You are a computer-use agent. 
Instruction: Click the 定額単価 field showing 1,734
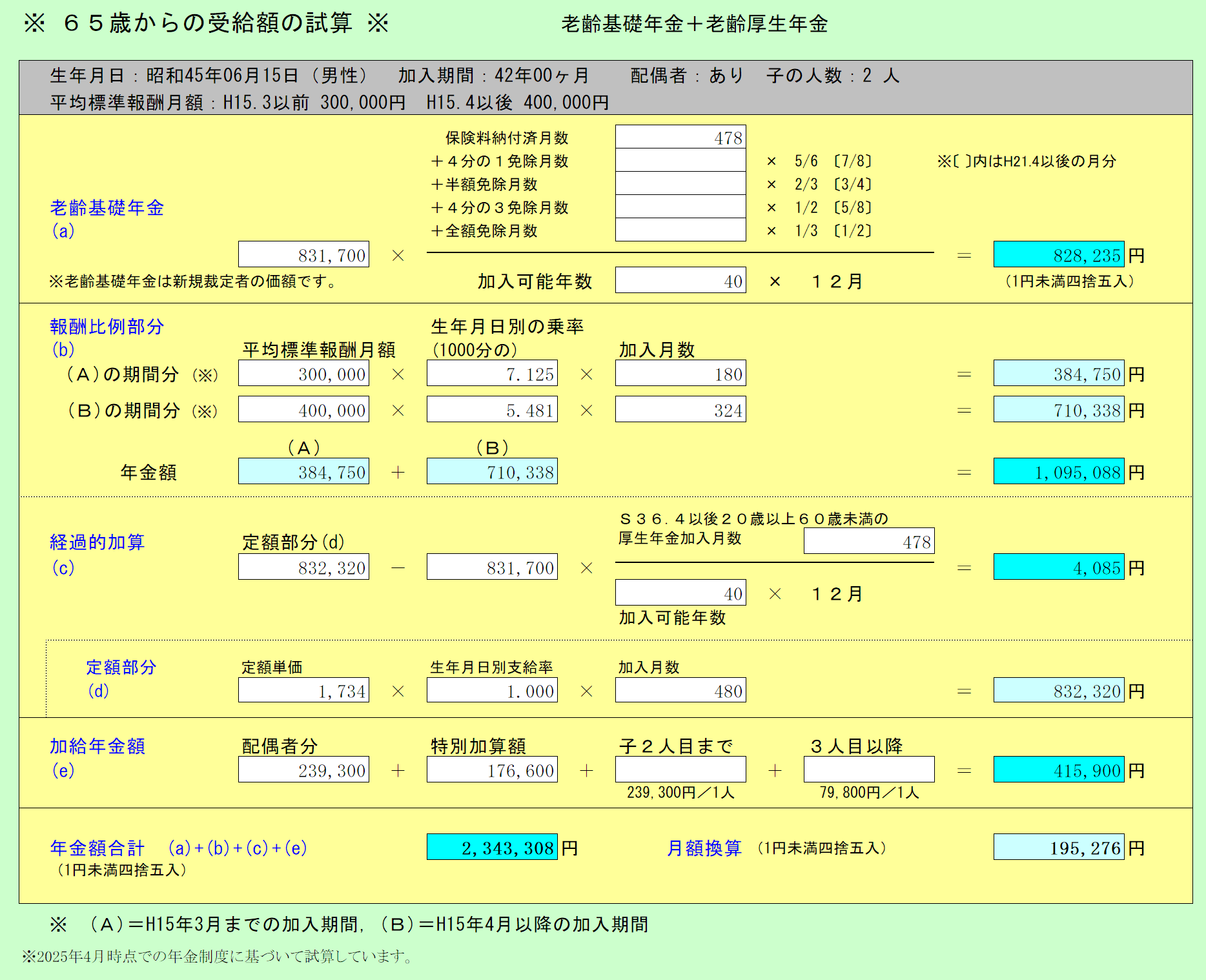coord(303,690)
